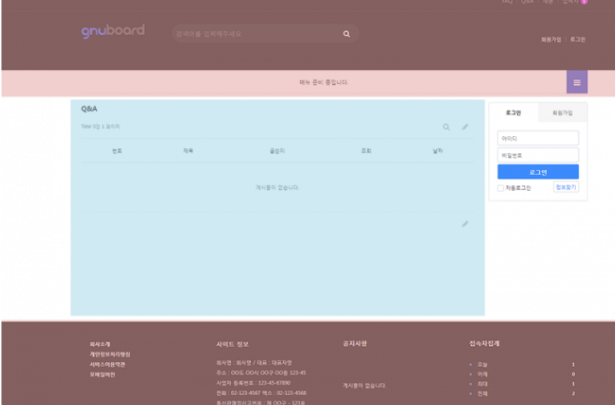Image resolution: width=615 pixels, height=405 pixels.
Task: Click the top write-post pencil icon
Action: coord(464,127)
